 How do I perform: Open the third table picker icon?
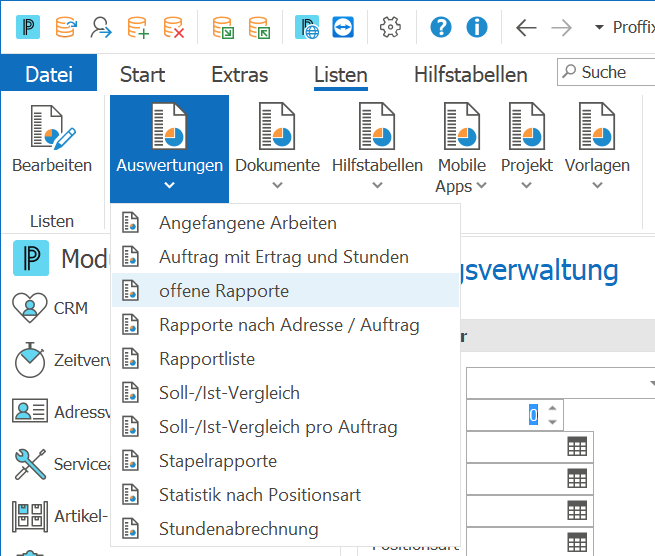[x=577, y=510]
